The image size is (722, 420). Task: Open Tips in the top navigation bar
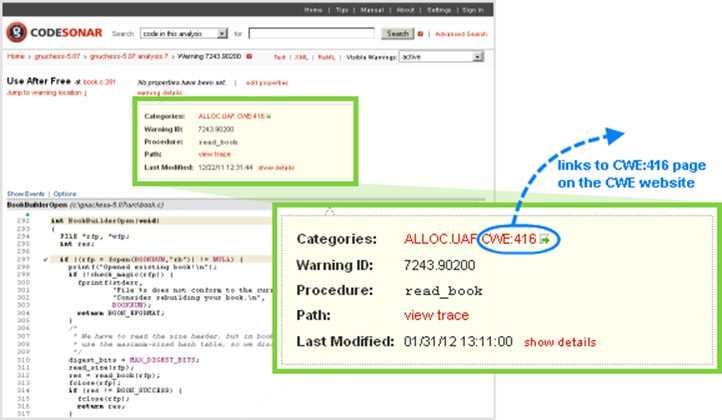tap(342, 10)
